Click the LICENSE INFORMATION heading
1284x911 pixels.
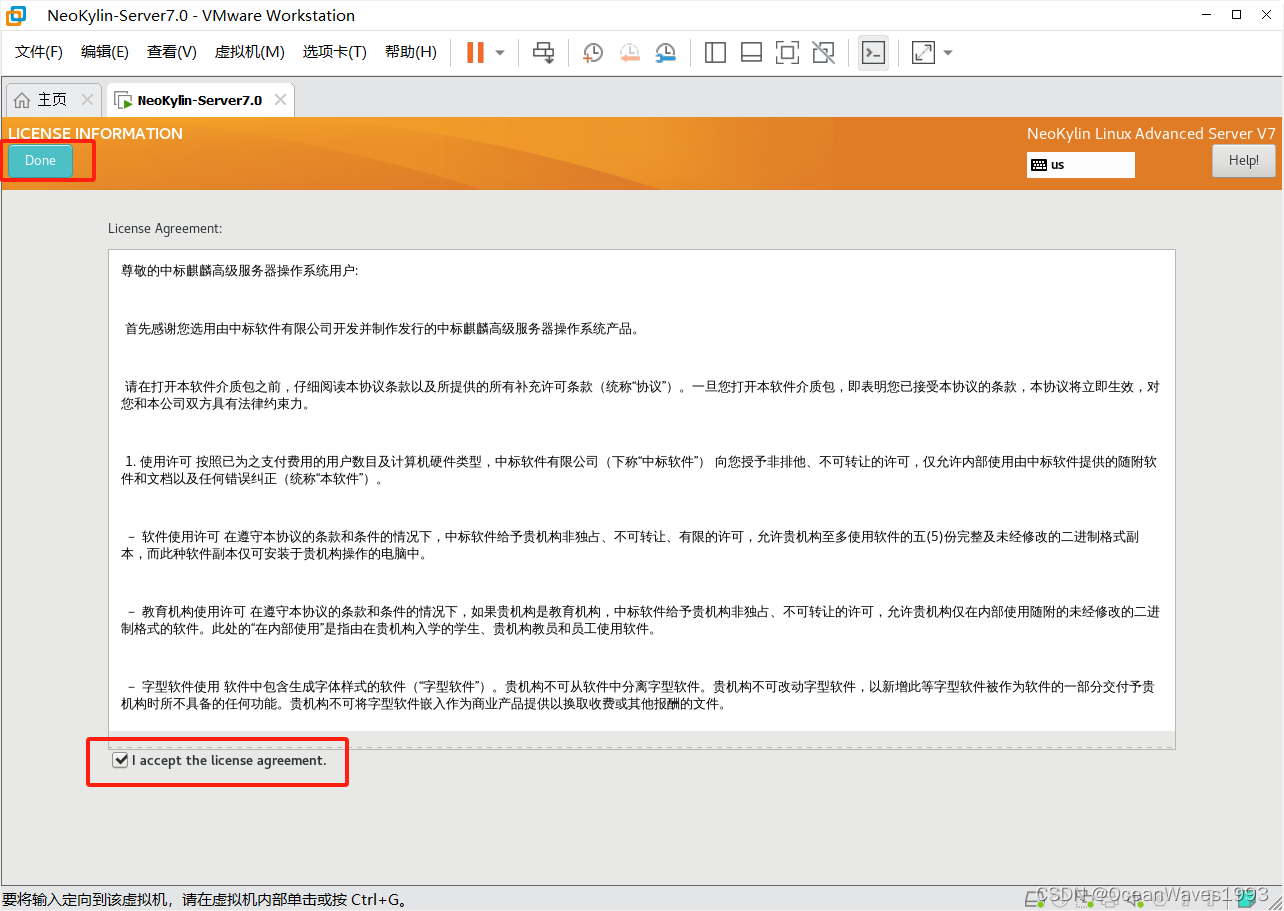[95, 134]
